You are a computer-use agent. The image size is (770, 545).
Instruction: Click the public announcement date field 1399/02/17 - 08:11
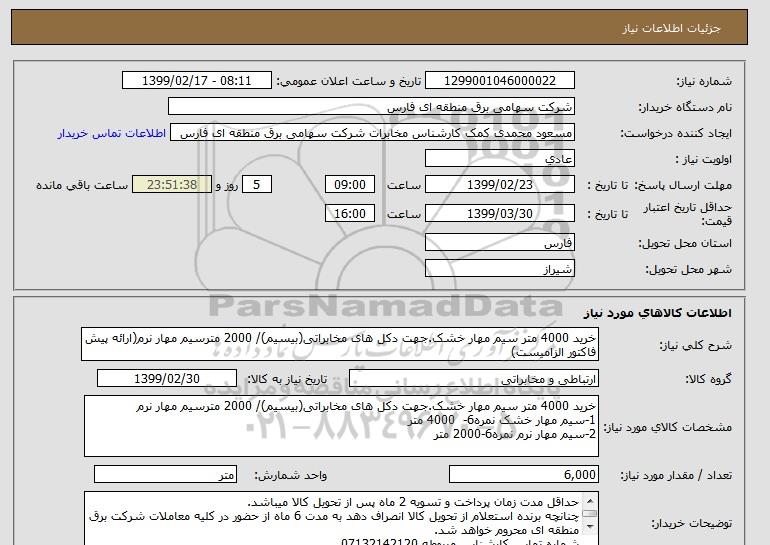point(196,81)
